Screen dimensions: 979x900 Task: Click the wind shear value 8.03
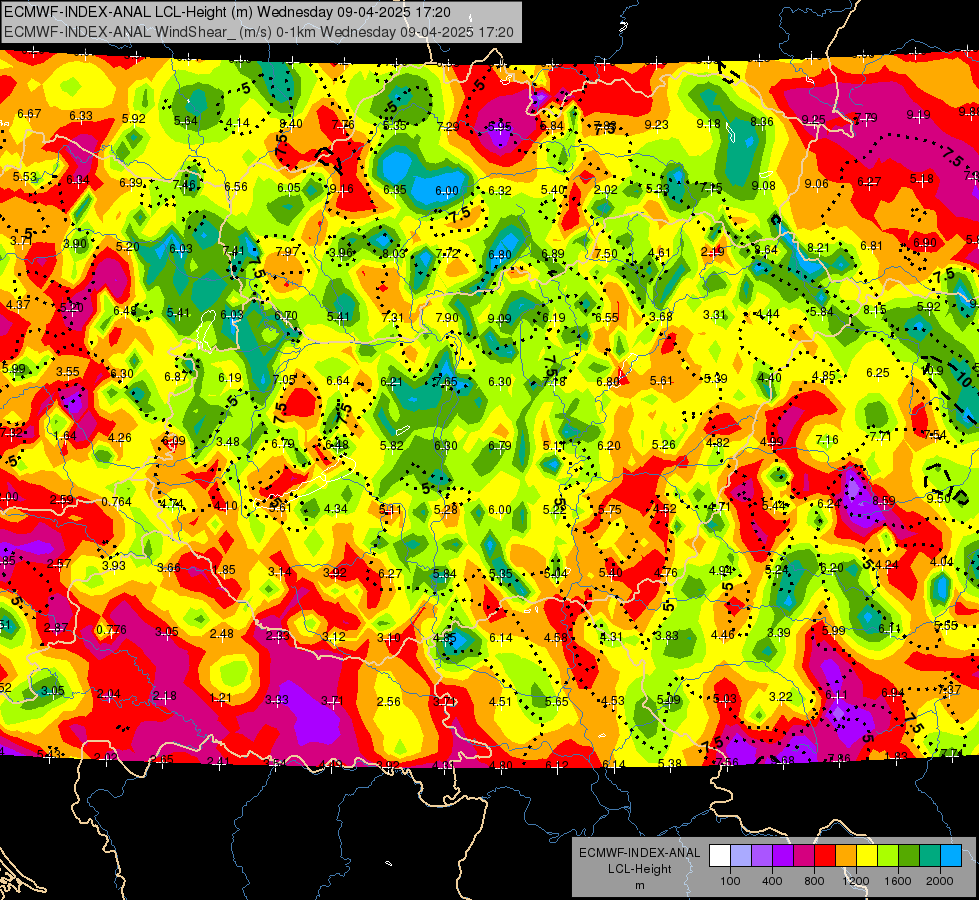point(394,253)
